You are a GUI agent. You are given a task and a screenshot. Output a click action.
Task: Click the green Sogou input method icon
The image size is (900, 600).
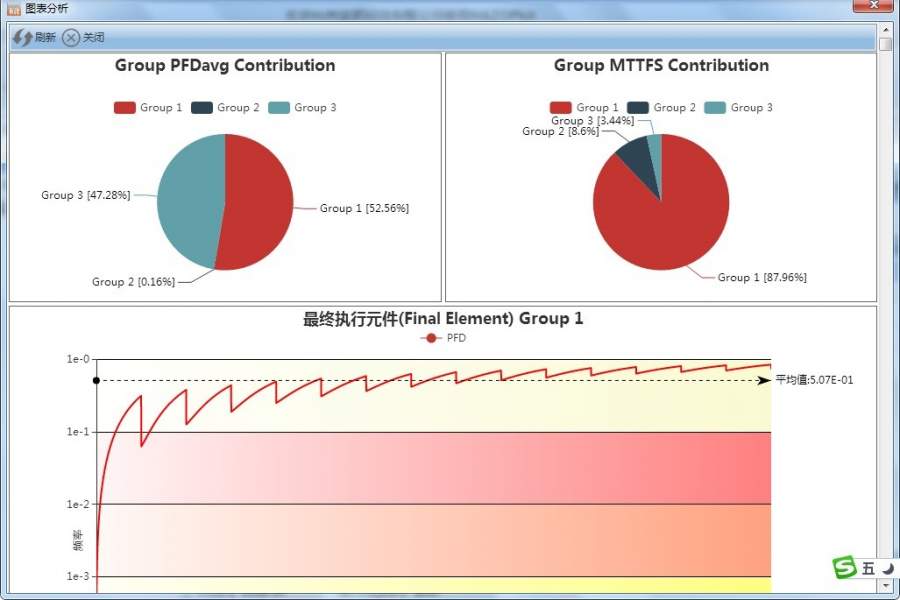844,568
